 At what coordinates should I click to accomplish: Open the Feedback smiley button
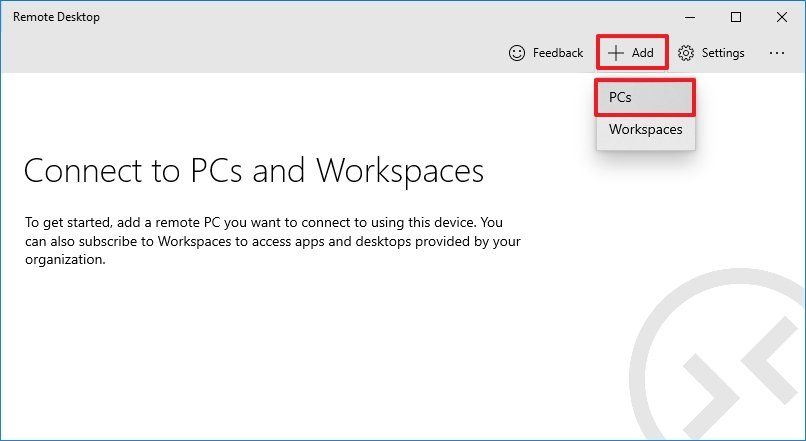(546, 53)
